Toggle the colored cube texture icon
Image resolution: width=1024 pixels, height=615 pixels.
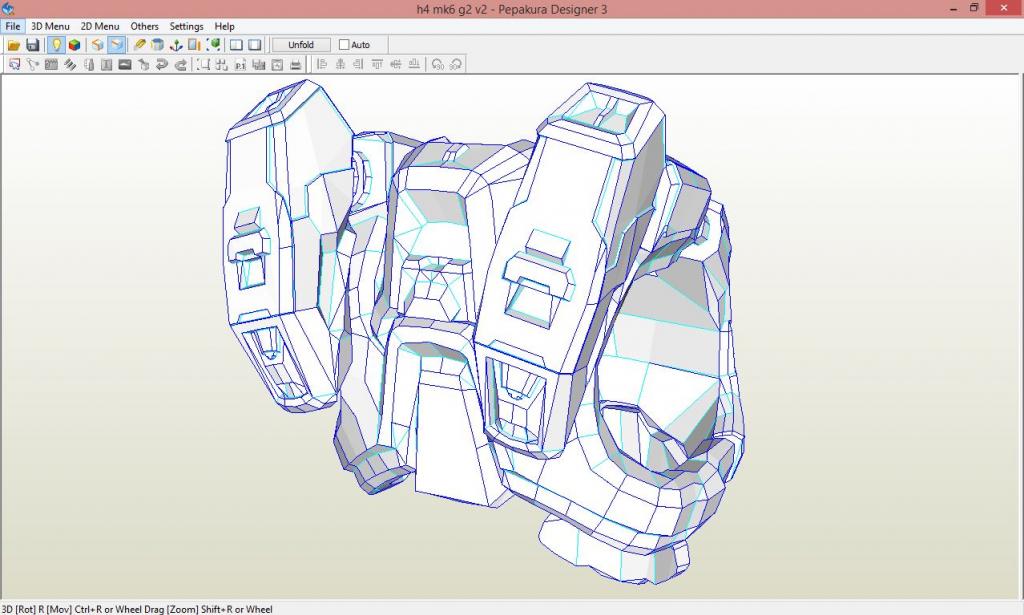(74, 45)
